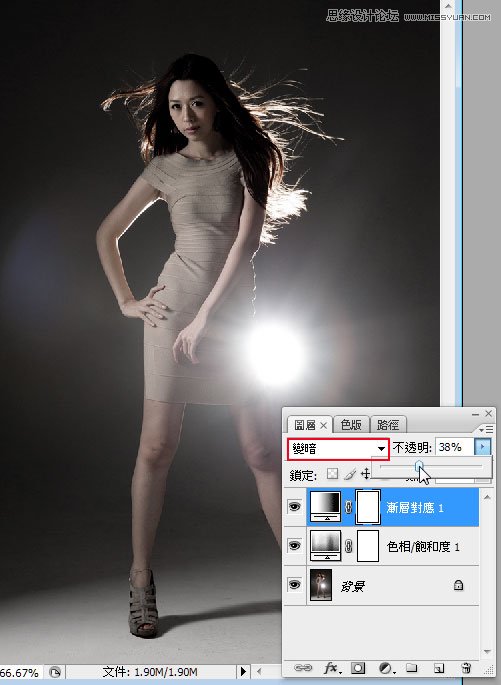Viewport: 501px width, 685px height.
Task: Select the 色相/飽和度 1 adjustment thumbnail
Action: [x=325, y=545]
